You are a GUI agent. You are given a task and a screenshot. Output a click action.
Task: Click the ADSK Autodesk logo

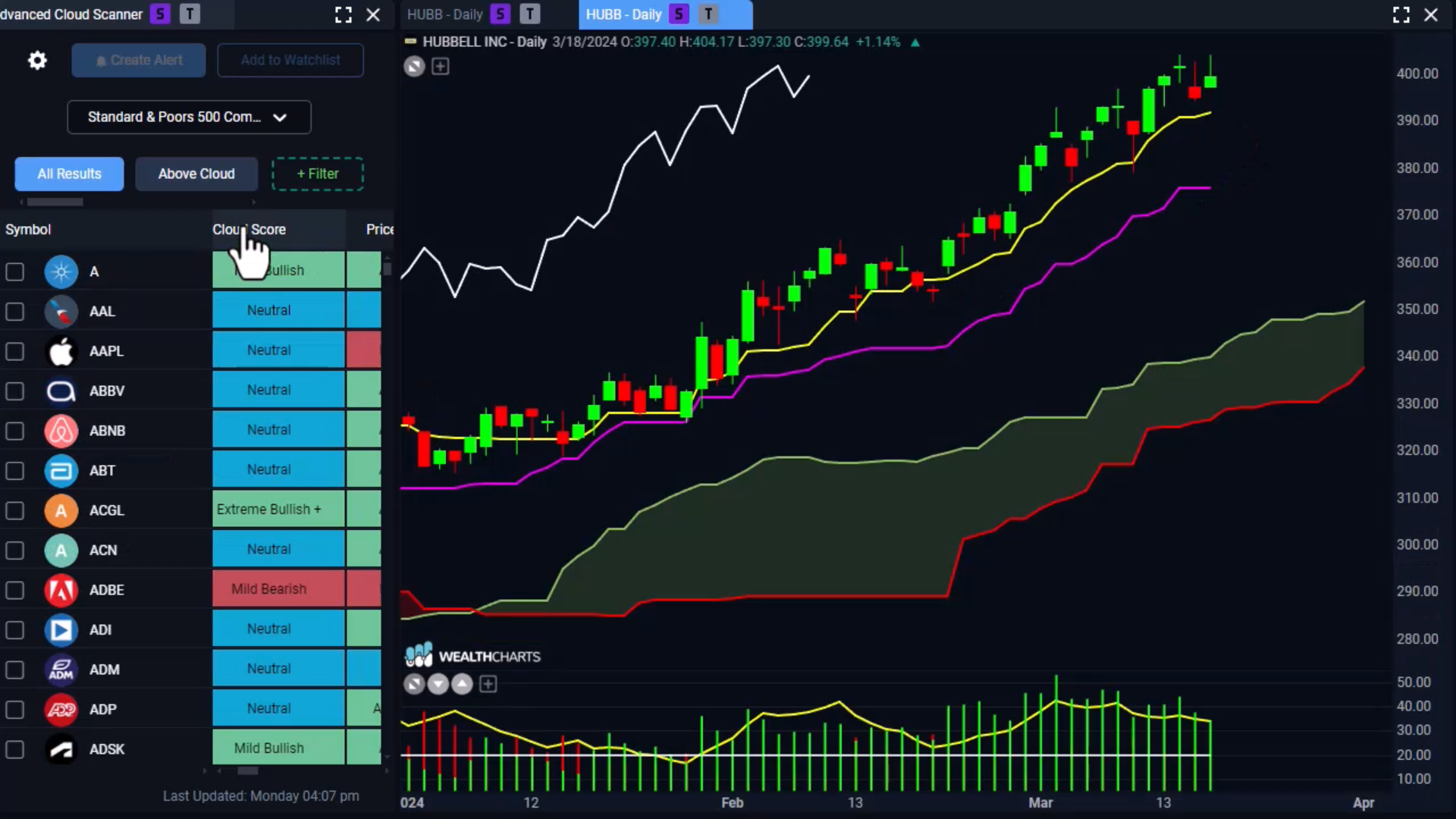pos(61,749)
